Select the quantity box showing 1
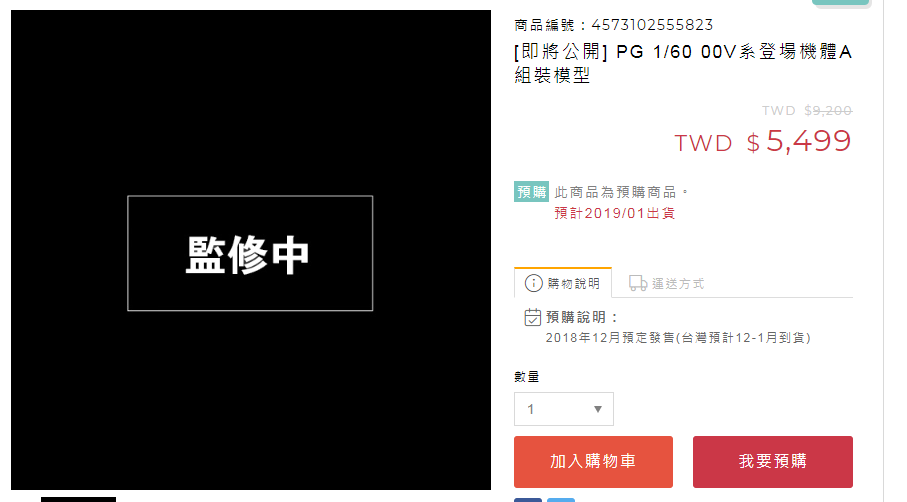The width and height of the screenshot is (907, 502). coord(563,409)
